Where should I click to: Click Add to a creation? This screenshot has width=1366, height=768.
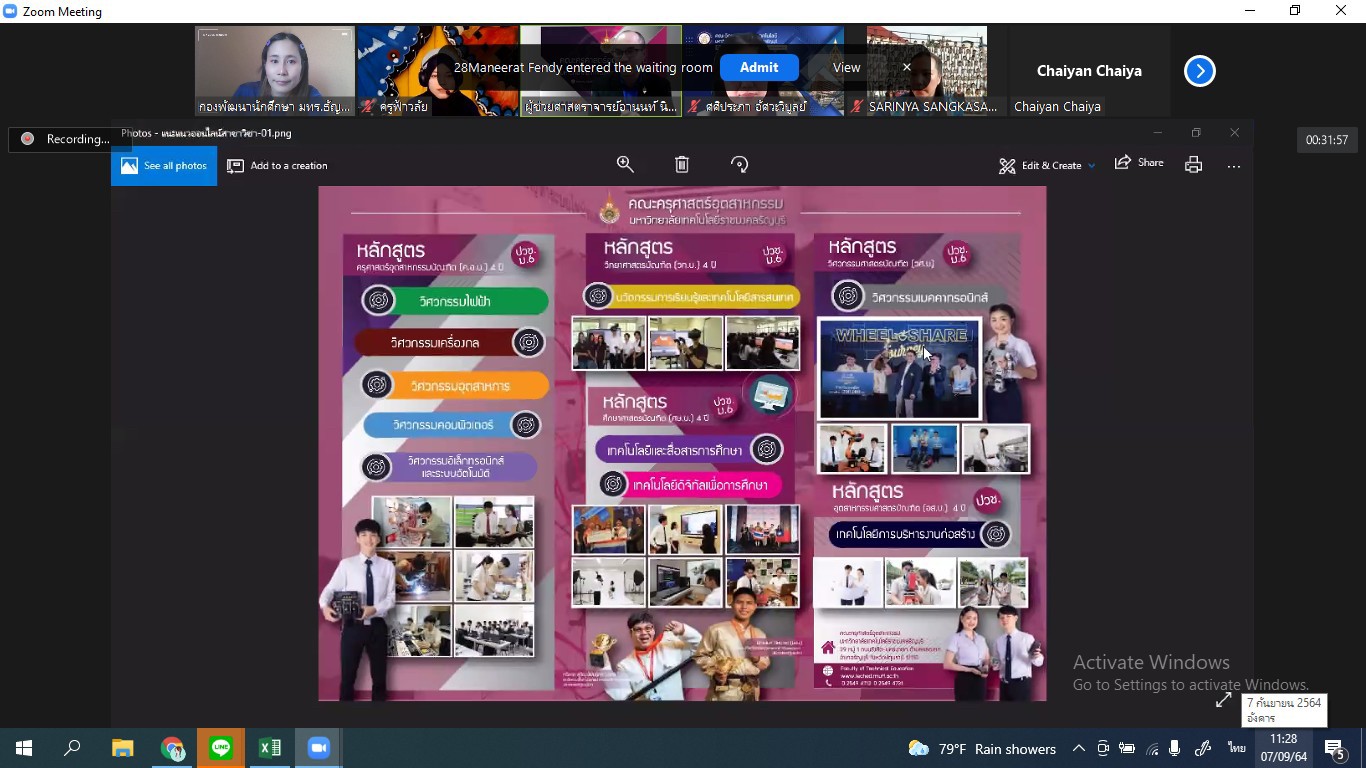pyautogui.click(x=277, y=166)
